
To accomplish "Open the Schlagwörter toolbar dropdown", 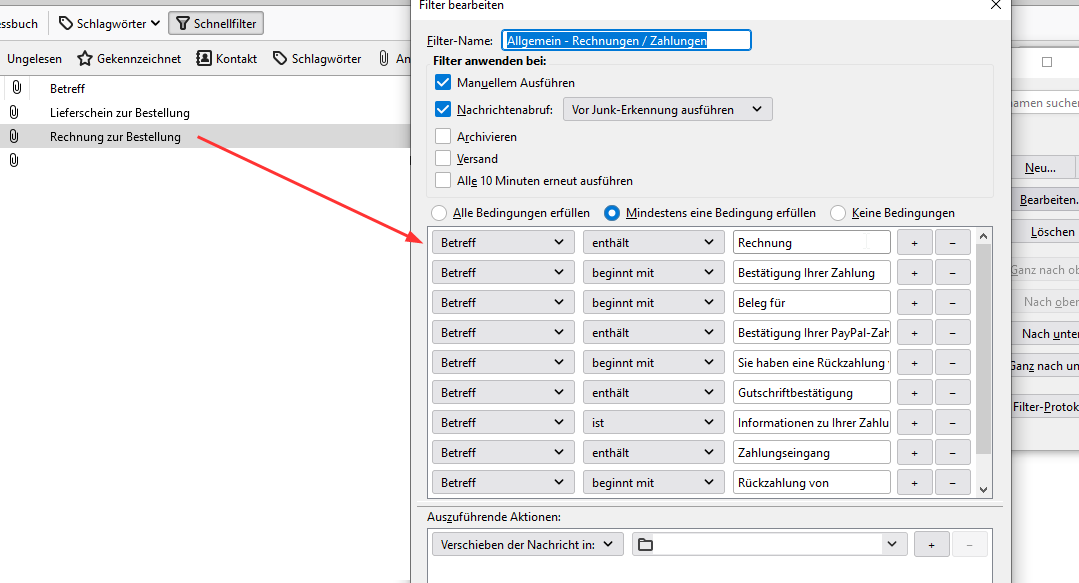I will (x=109, y=23).
